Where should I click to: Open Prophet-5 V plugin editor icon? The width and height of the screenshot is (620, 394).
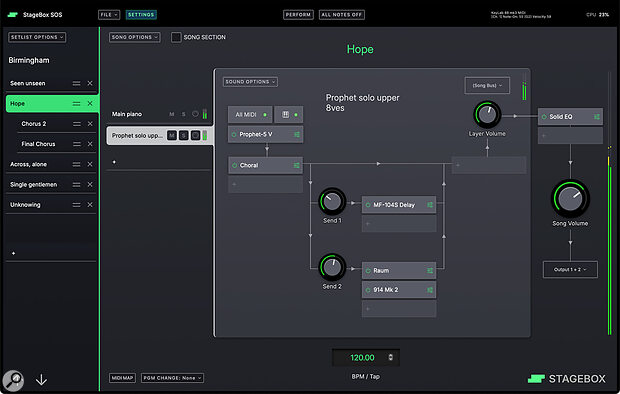pyautogui.click(x=297, y=134)
